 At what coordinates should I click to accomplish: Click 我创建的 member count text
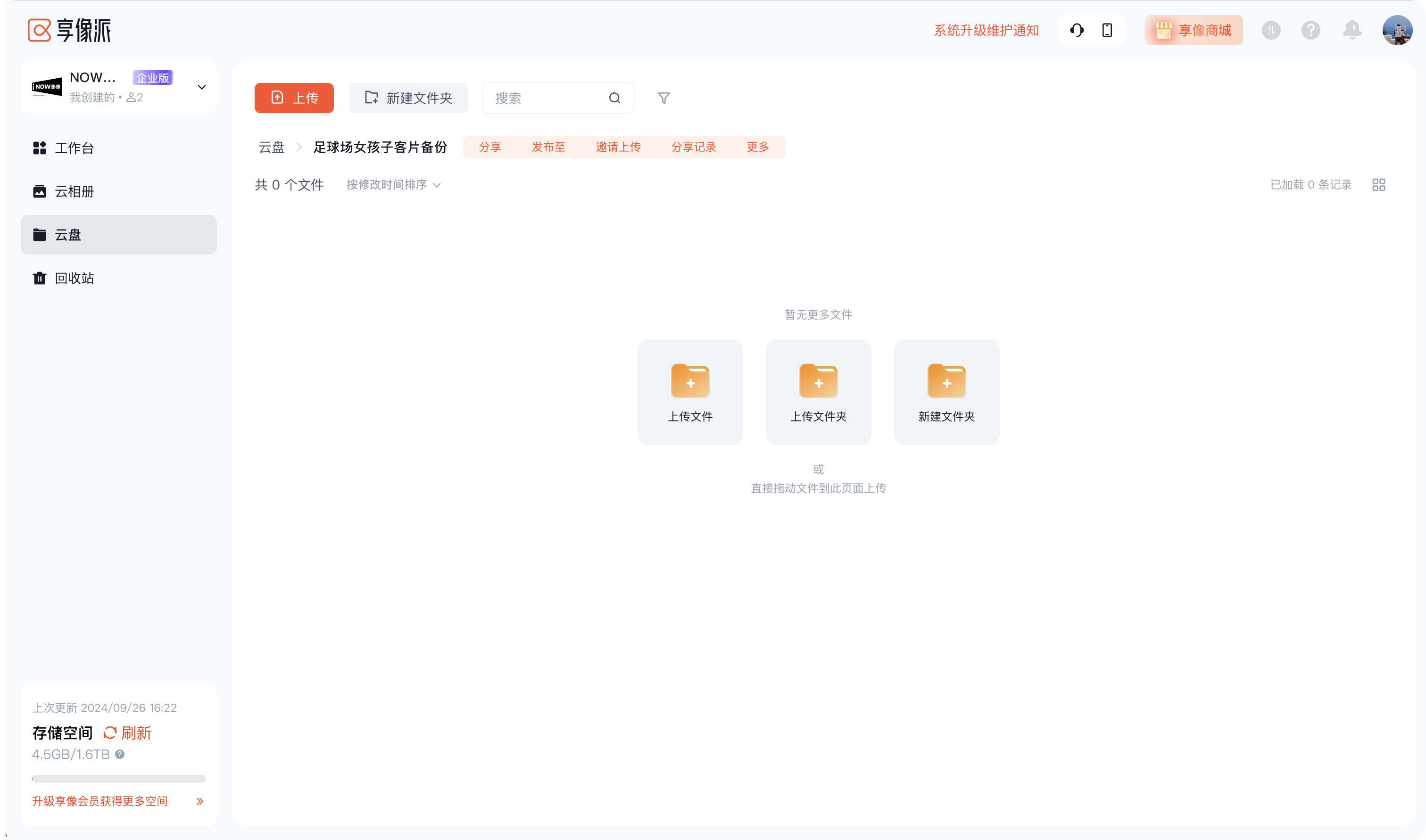pos(107,98)
